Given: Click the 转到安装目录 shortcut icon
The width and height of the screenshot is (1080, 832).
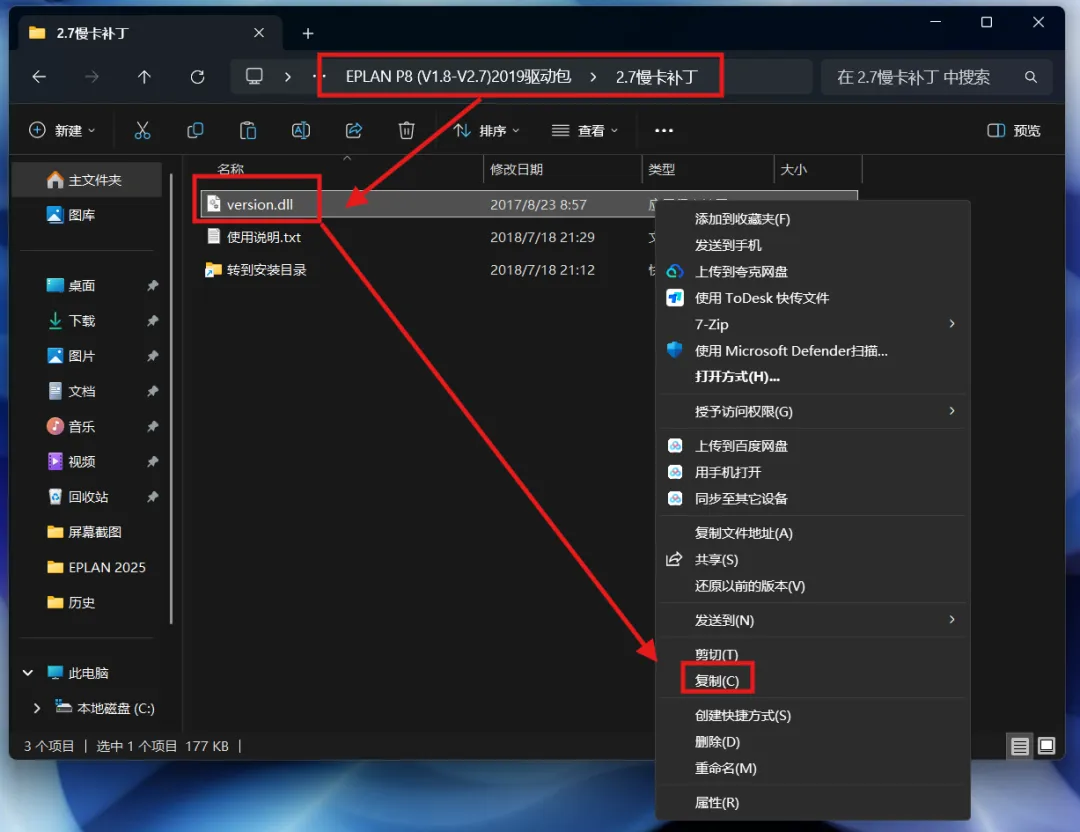Looking at the screenshot, I should (214, 270).
